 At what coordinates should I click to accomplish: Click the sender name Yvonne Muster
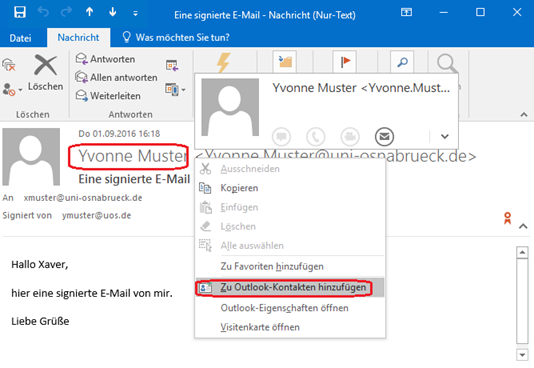click(132, 156)
